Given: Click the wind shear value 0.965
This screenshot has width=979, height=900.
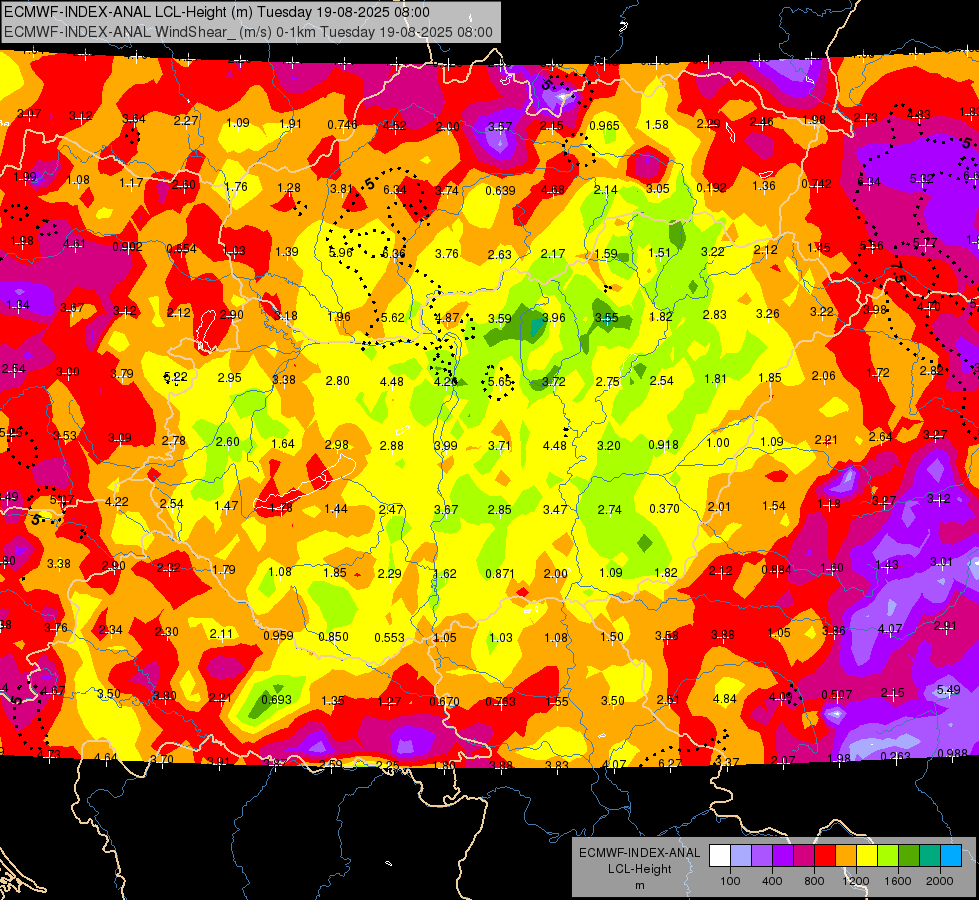Looking at the screenshot, I should [604, 126].
